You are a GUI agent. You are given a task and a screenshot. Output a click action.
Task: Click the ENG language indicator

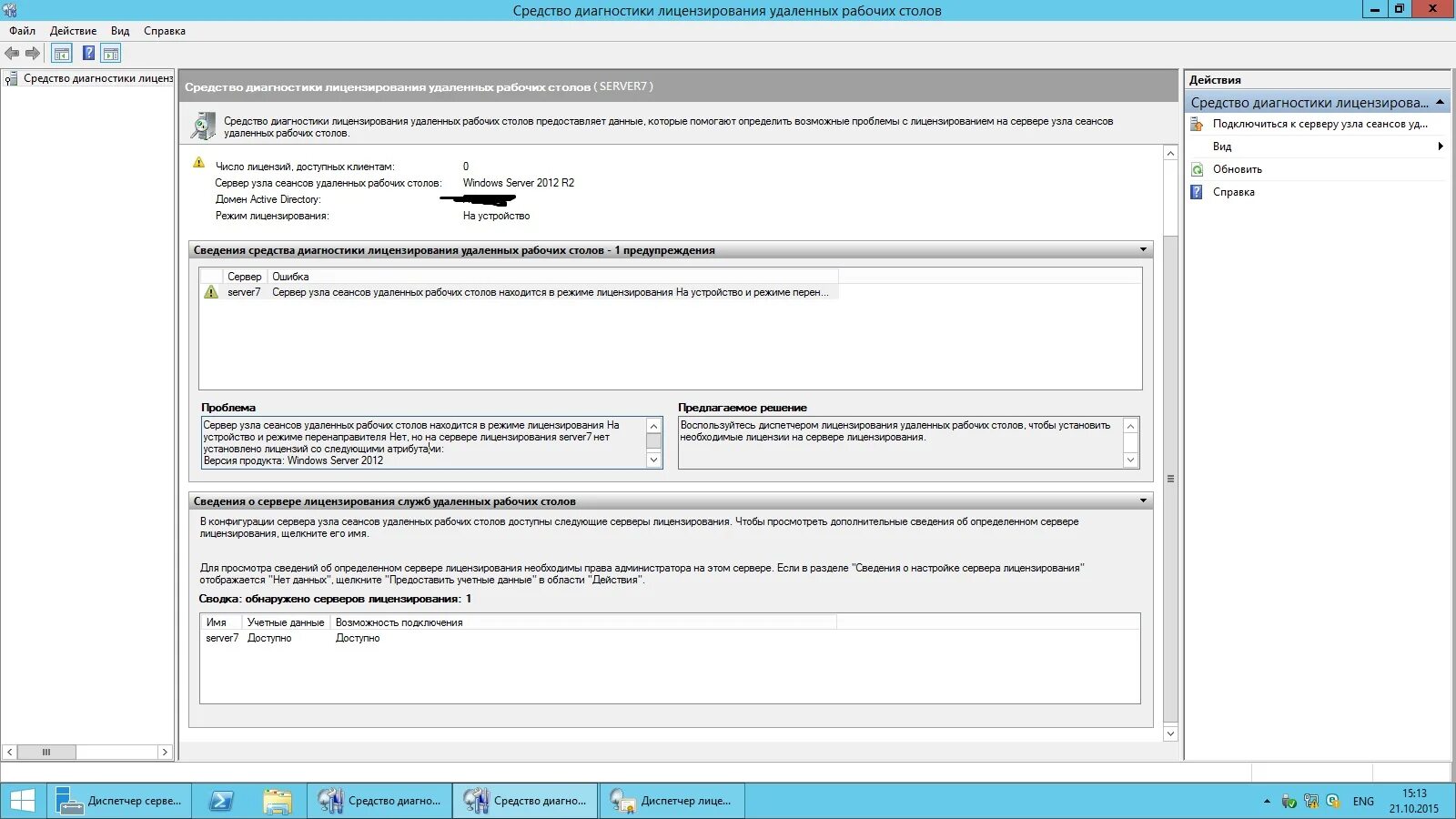click(x=1363, y=802)
